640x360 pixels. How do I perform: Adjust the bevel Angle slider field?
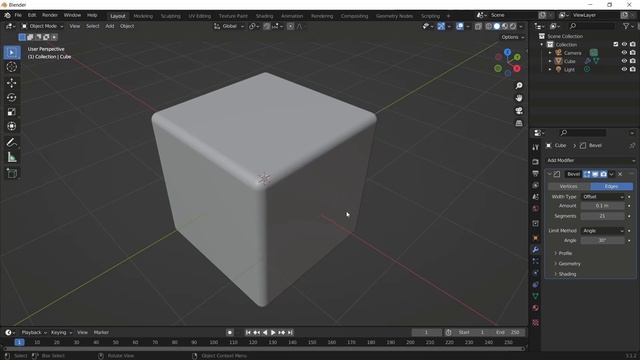tap(602, 240)
